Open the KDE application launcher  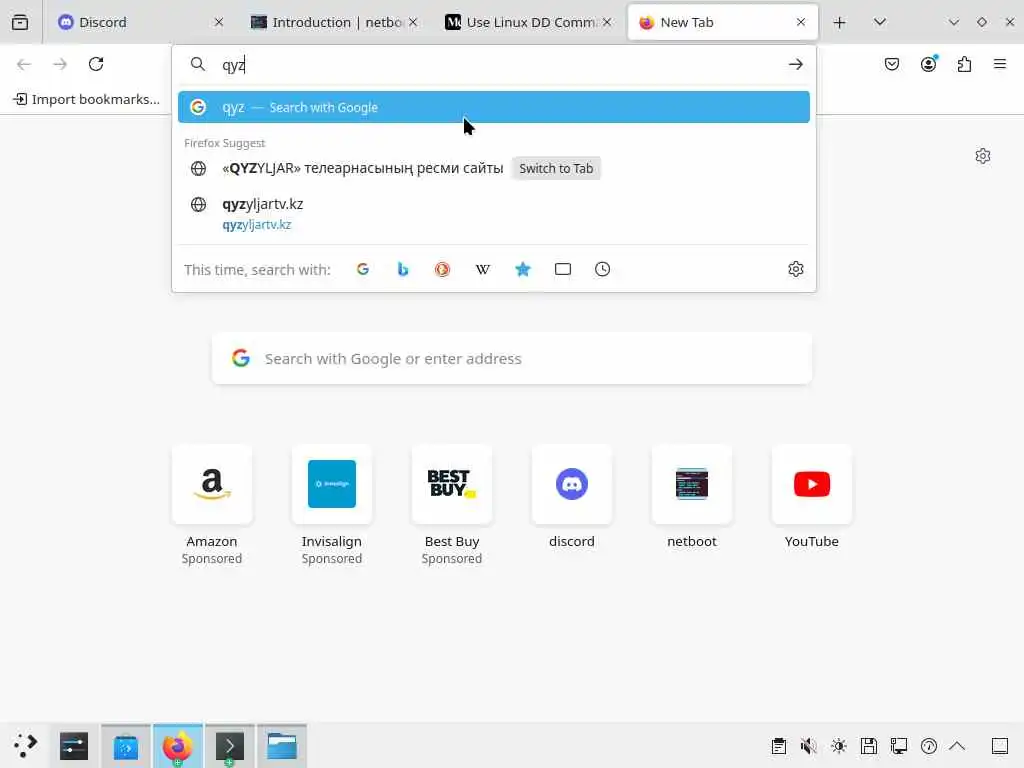tap(25, 746)
